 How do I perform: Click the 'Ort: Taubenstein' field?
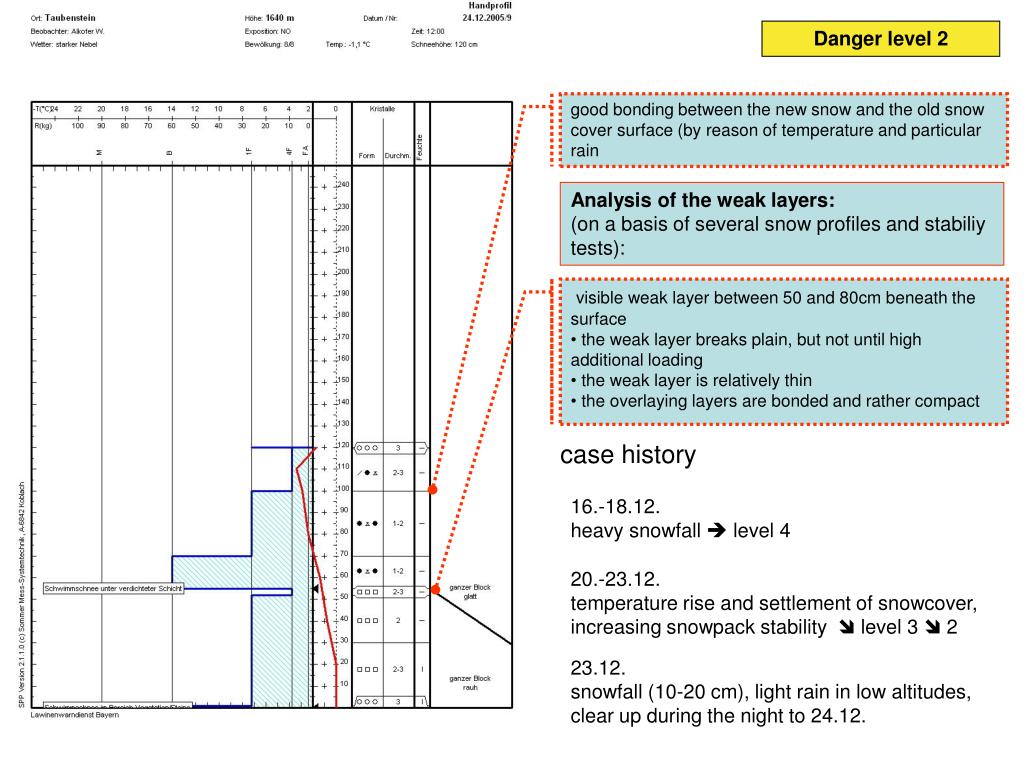[63, 18]
